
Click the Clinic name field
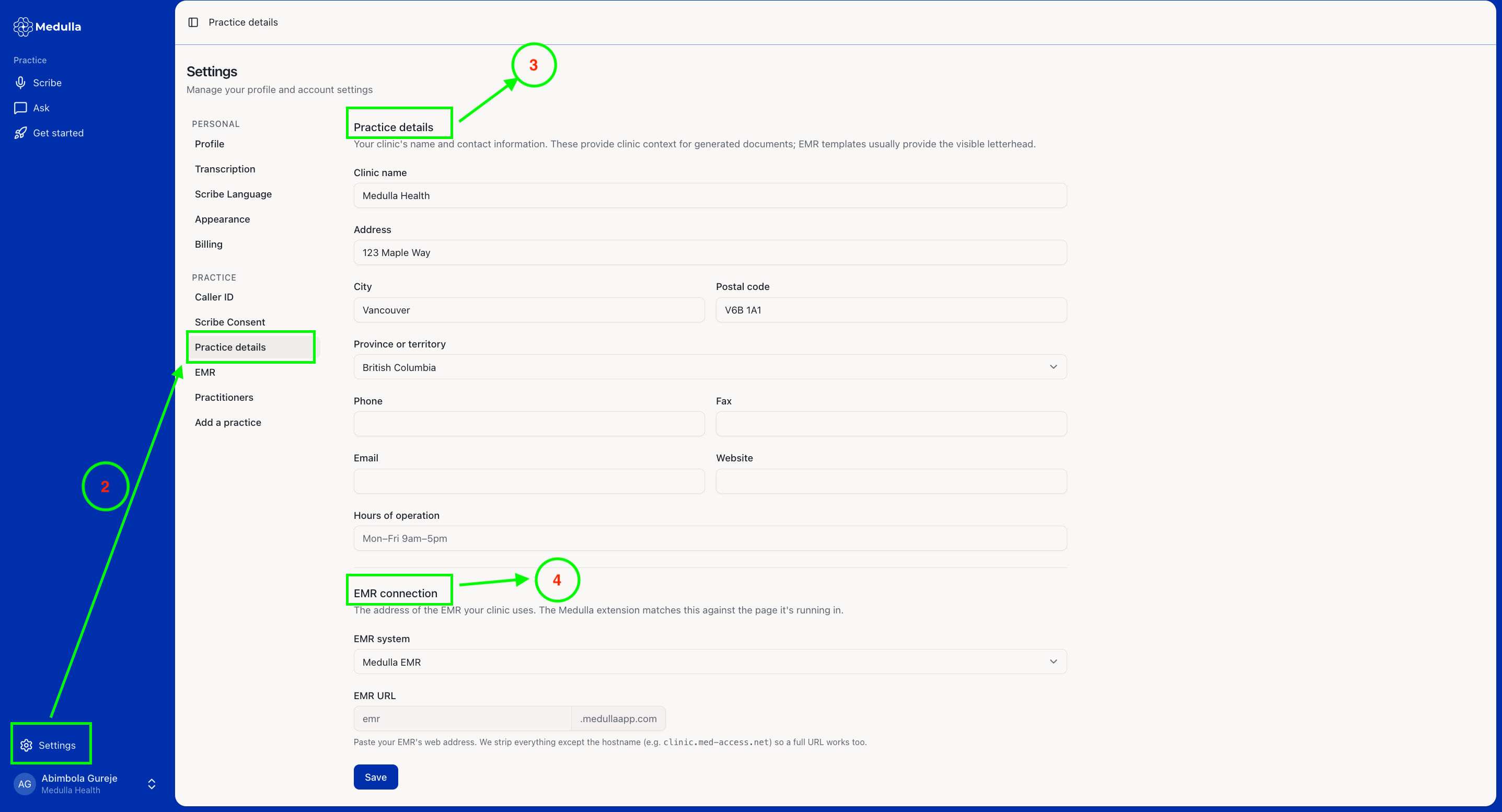coord(710,196)
